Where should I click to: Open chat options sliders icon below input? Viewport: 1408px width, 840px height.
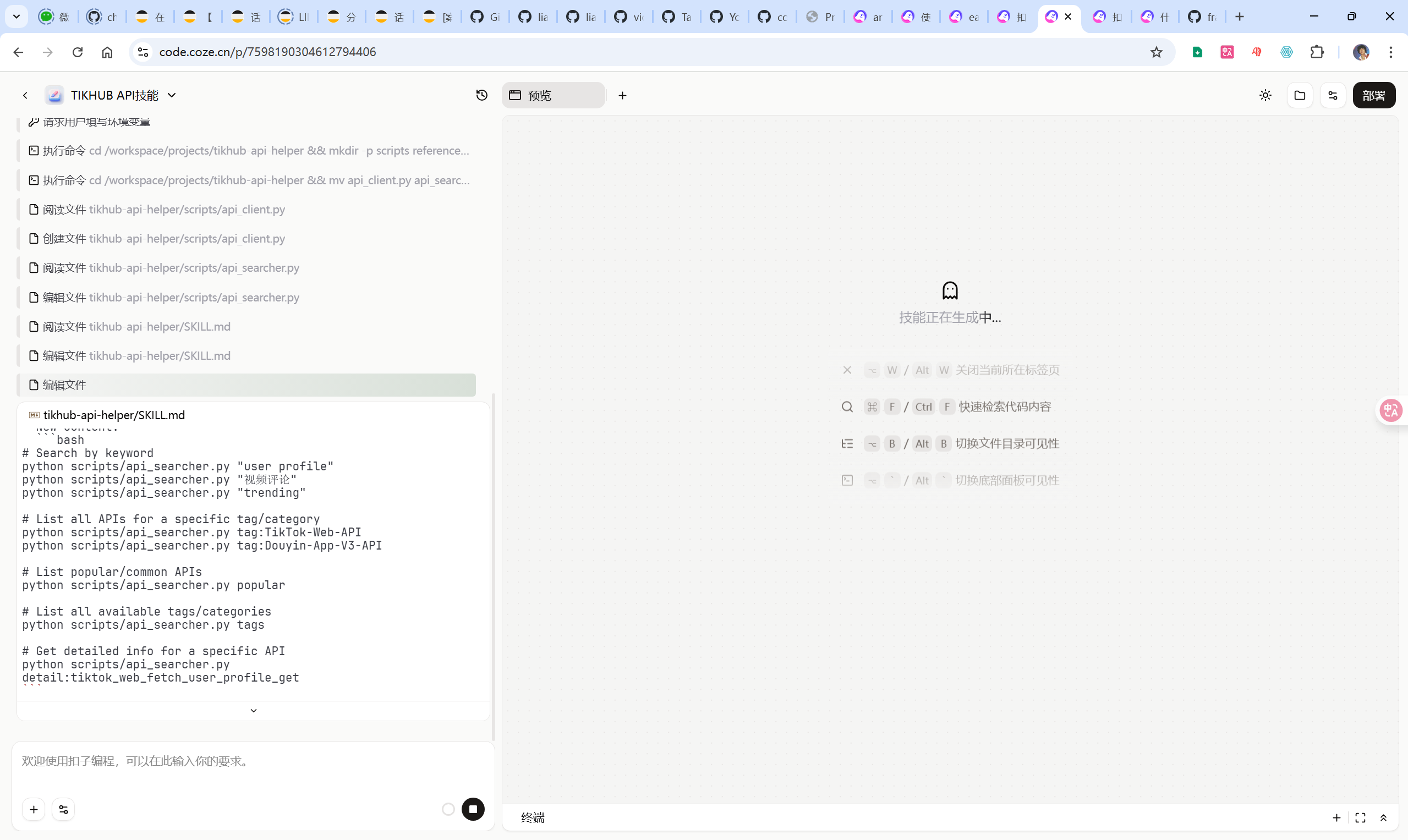click(63, 809)
